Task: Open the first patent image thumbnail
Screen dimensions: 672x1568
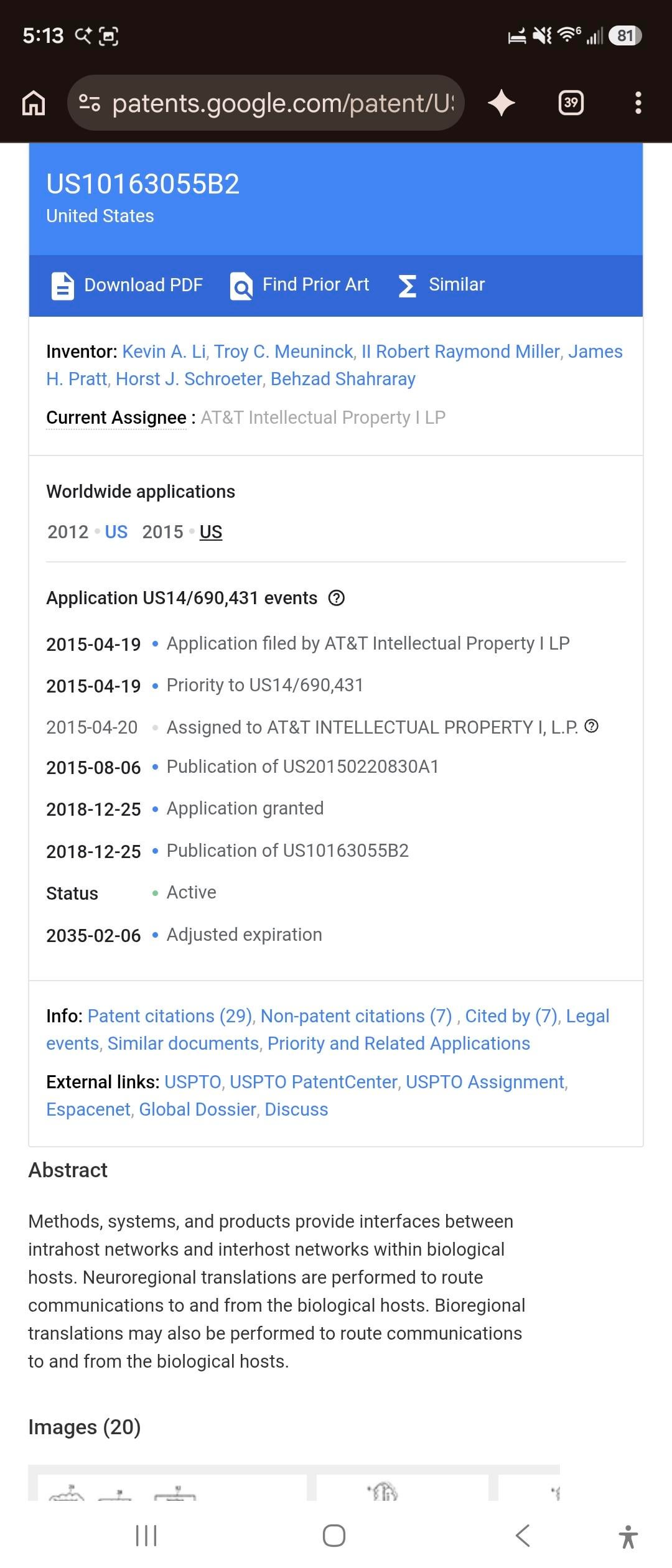Action: tap(172, 1487)
